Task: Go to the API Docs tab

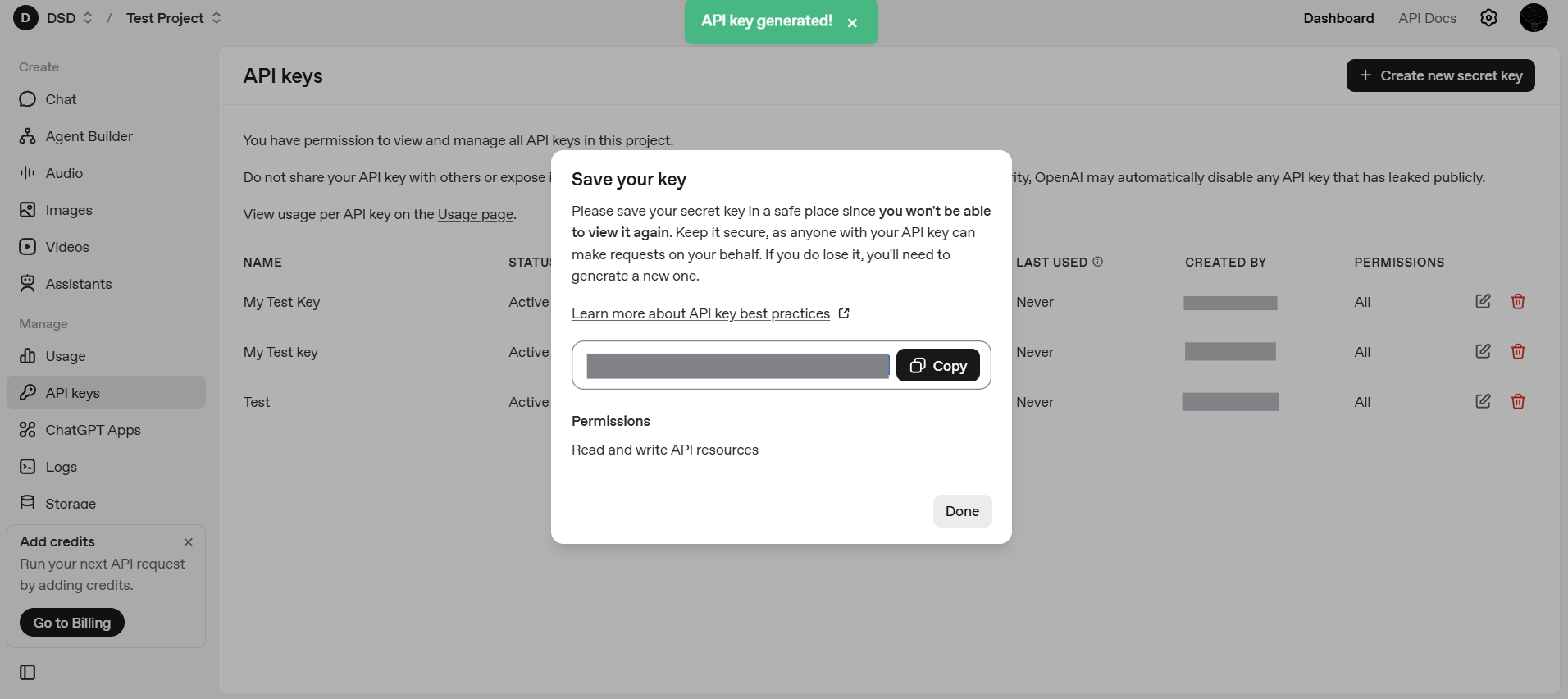Action: (x=1427, y=18)
